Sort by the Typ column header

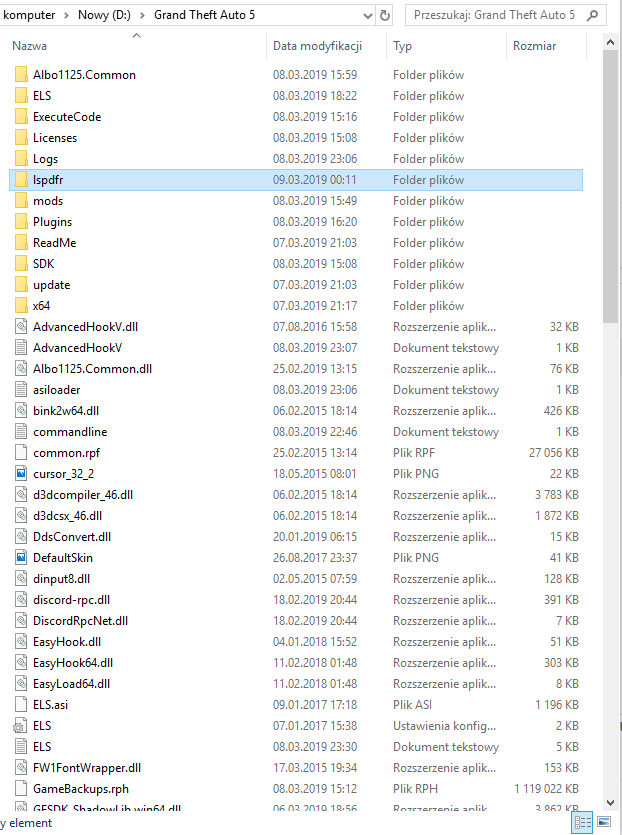pos(403,46)
